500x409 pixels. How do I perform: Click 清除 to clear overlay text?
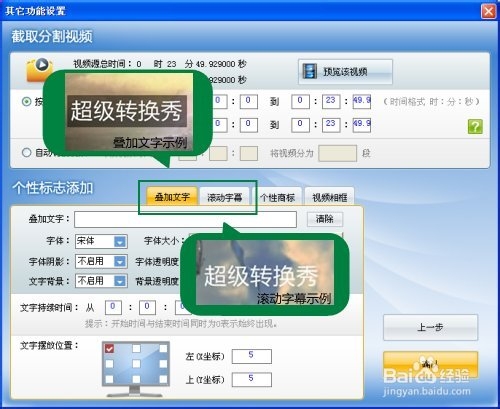pyautogui.click(x=325, y=219)
